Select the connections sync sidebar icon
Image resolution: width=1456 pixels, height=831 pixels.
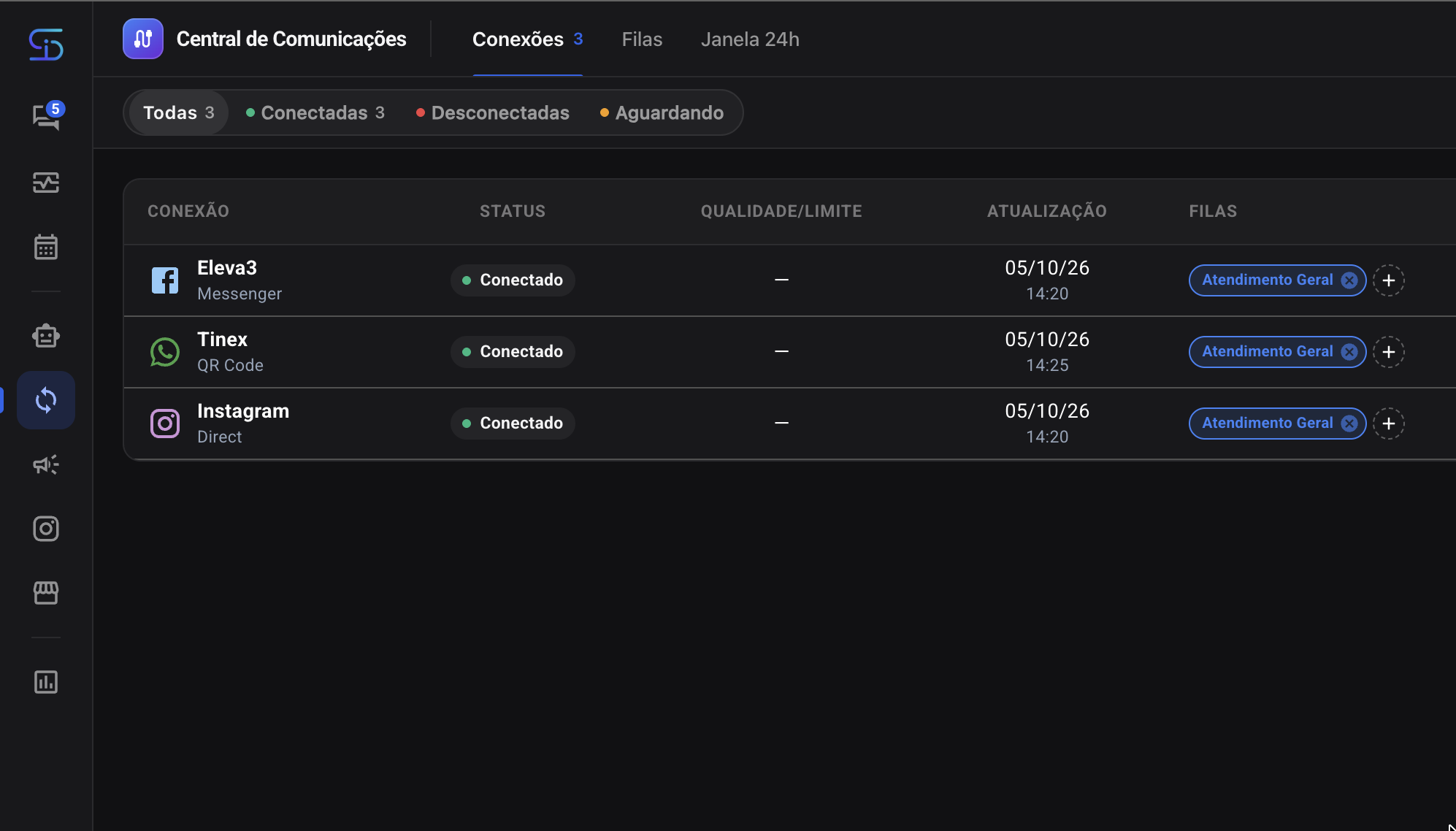pos(46,400)
